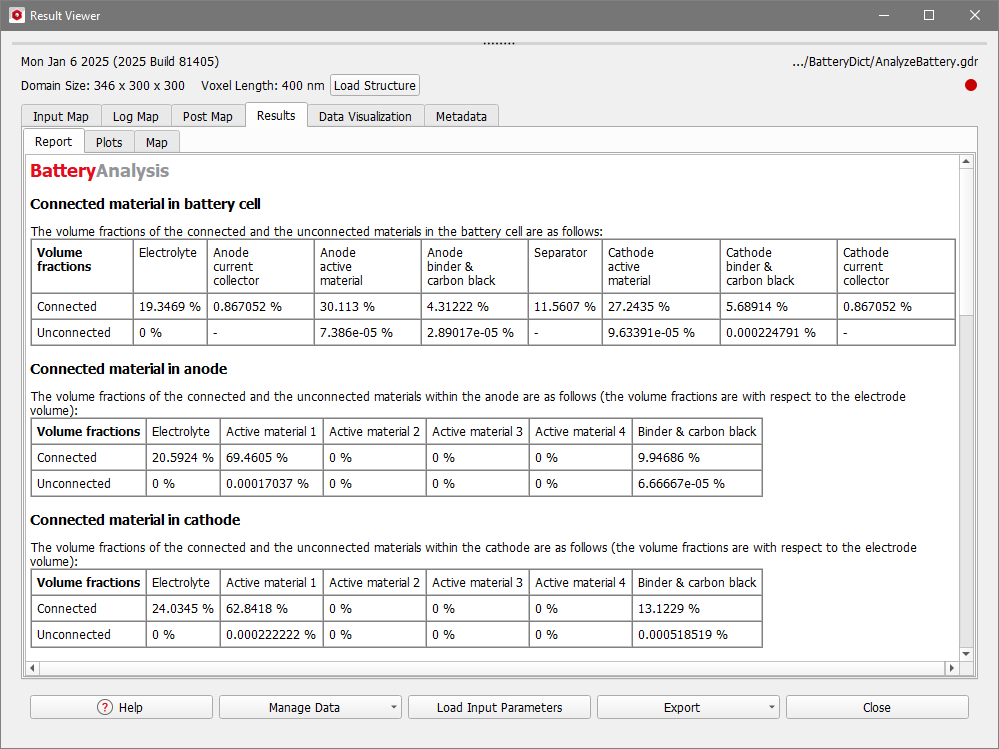Click anode cell value '20.5924 %'
Screen dimensions: 999x749
tap(183, 457)
